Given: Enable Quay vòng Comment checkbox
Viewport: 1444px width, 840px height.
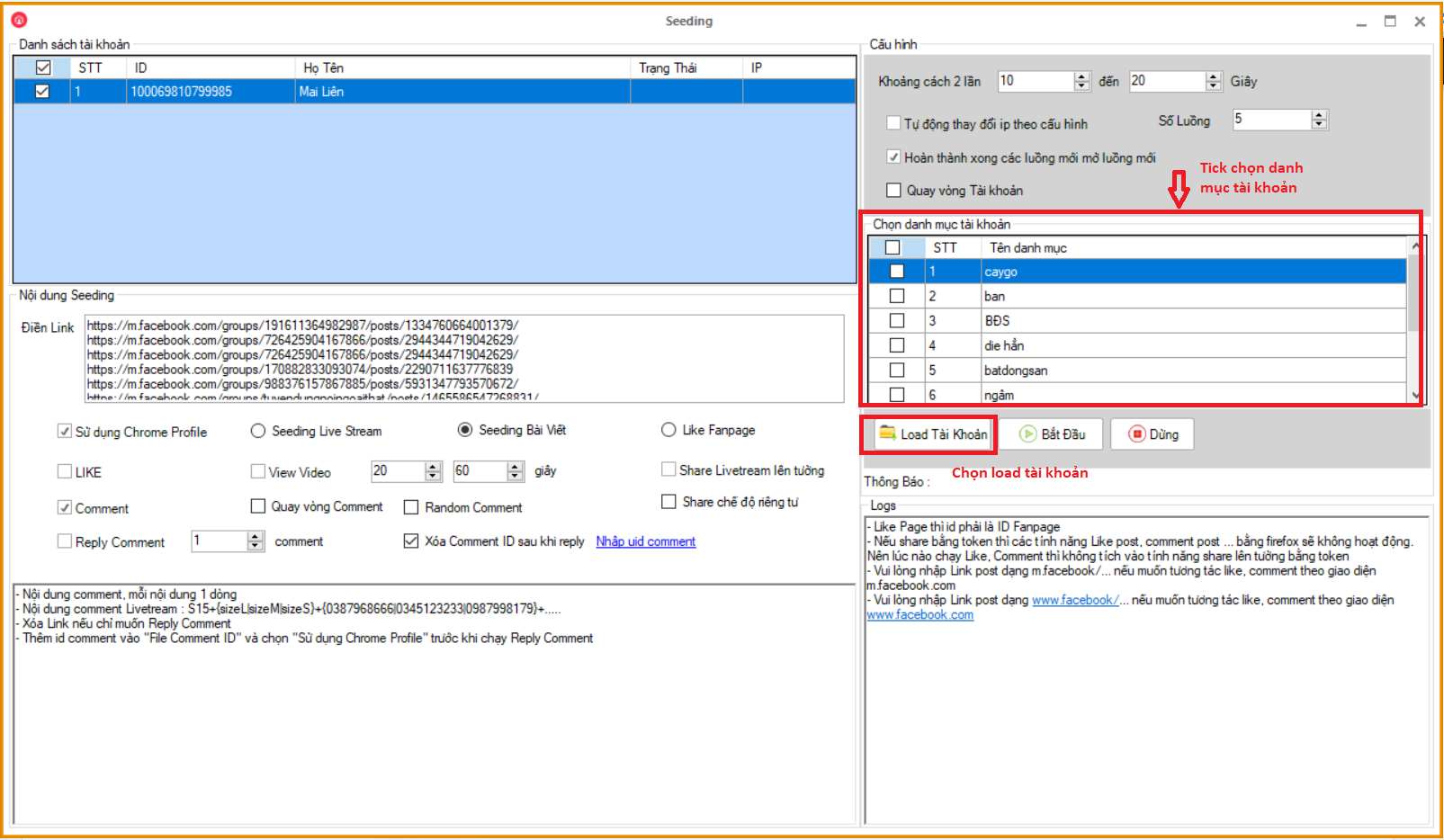Looking at the screenshot, I should [258, 506].
